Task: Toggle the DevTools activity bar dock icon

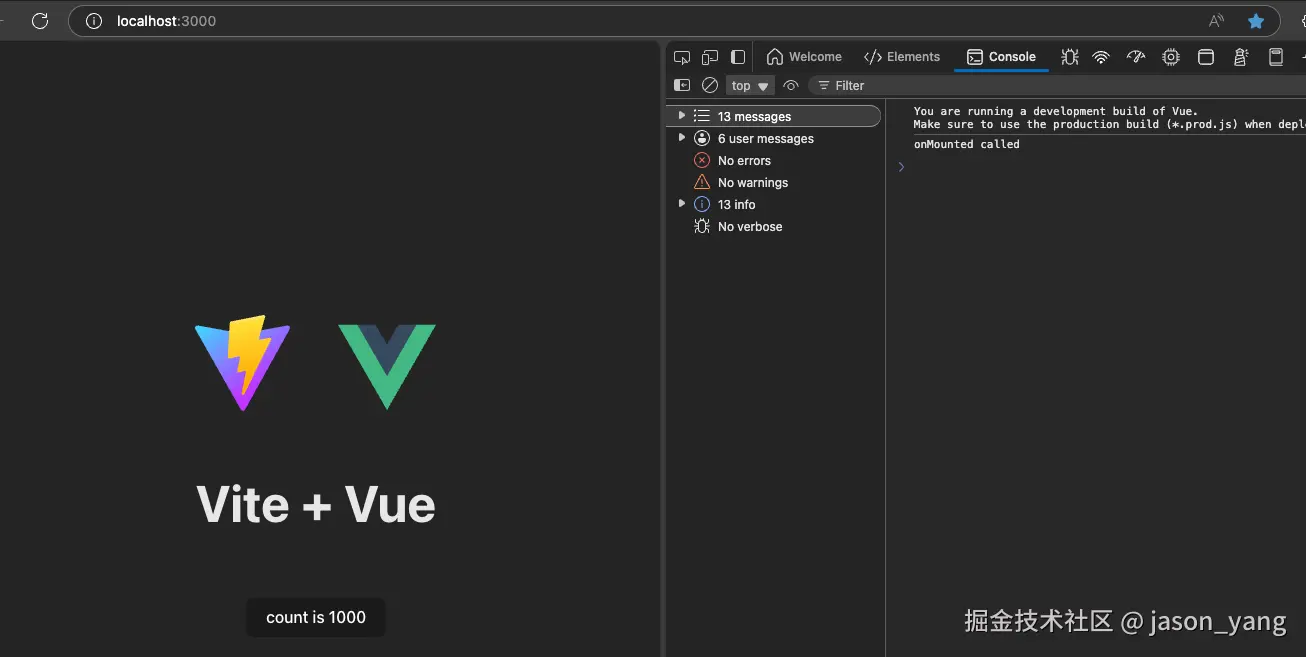Action: point(738,57)
